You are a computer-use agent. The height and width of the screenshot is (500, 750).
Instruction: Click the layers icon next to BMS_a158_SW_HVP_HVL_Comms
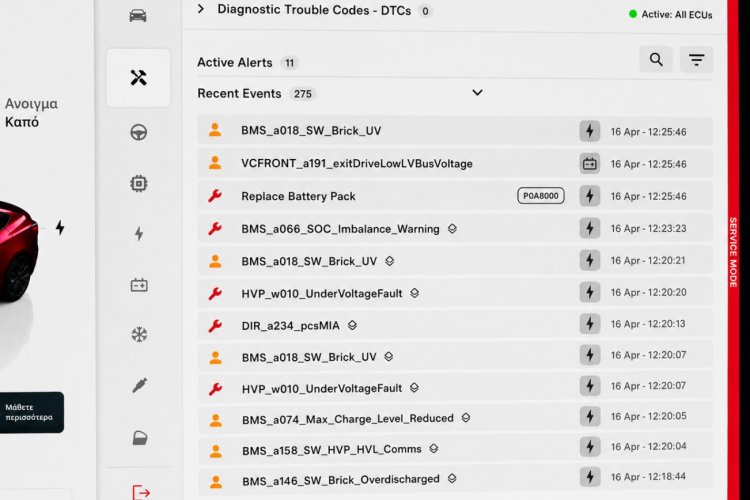click(433, 449)
